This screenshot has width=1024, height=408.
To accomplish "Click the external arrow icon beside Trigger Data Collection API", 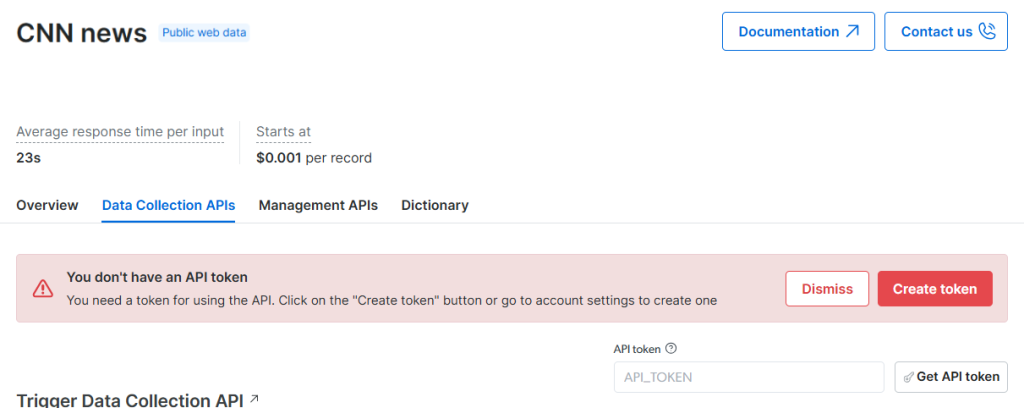I will tap(254, 398).
